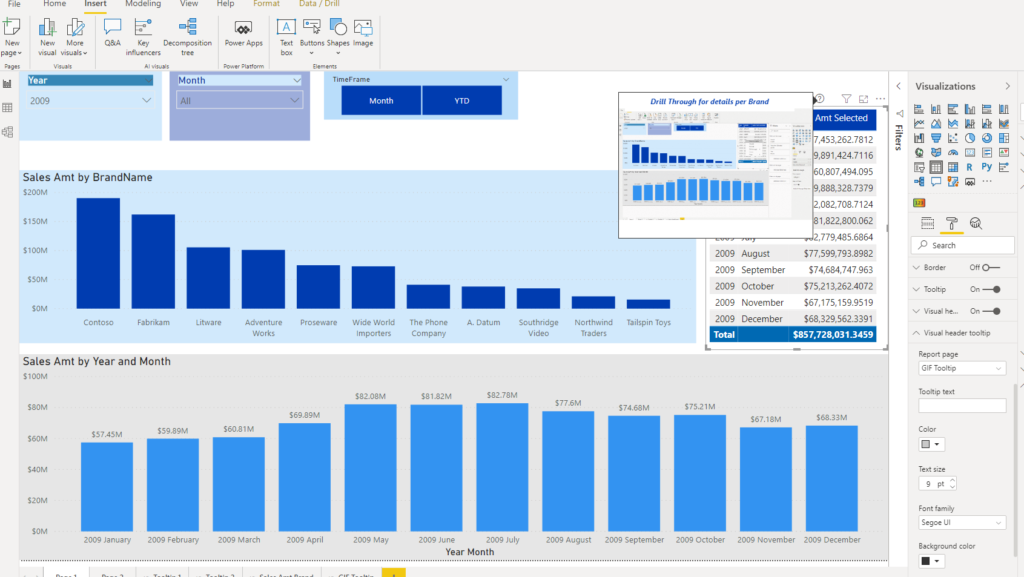Expand the Border format section

click(x=916, y=268)
